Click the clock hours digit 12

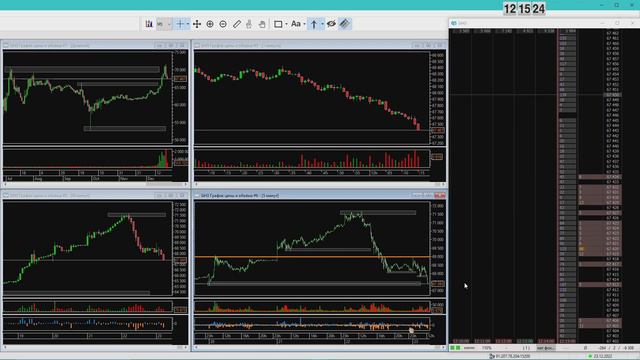click(x=510, y=9)
